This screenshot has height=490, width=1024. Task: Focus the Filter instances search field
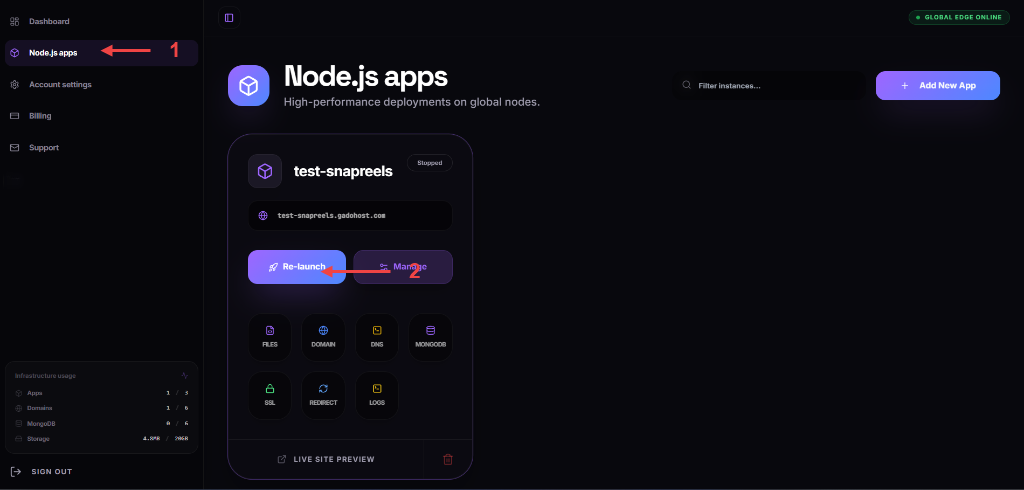click(769, 86)
